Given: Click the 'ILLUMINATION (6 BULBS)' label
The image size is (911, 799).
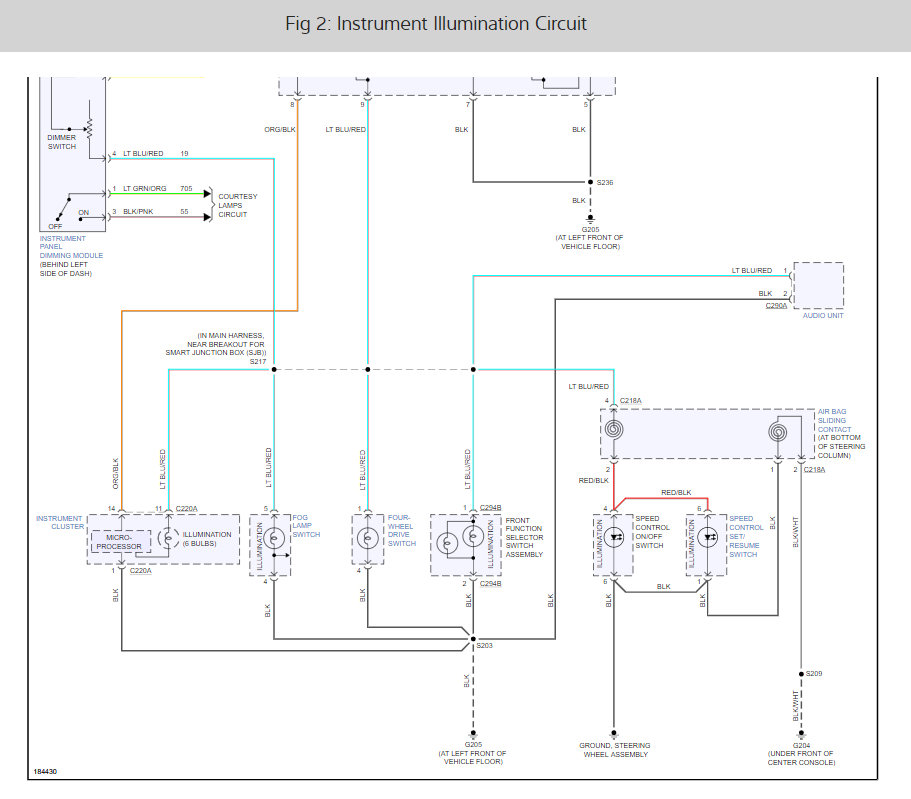Looking at the screenshot, I should [207, 539].
